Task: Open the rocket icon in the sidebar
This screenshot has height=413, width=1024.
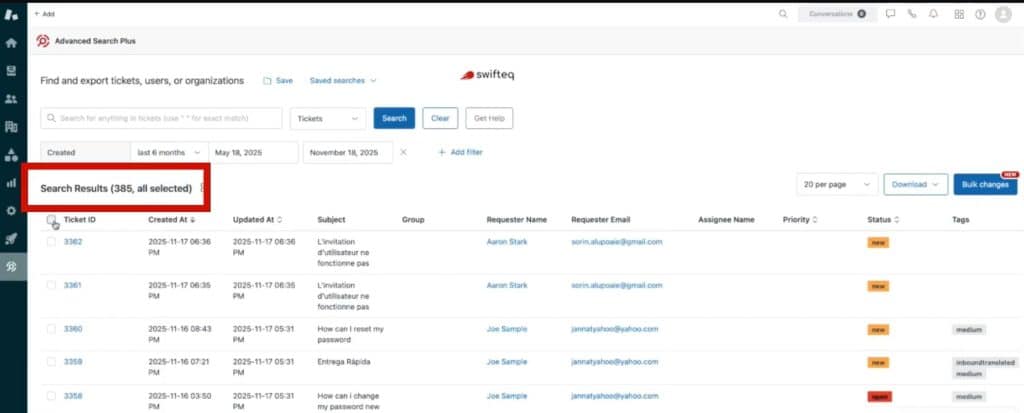Action: 10,239
